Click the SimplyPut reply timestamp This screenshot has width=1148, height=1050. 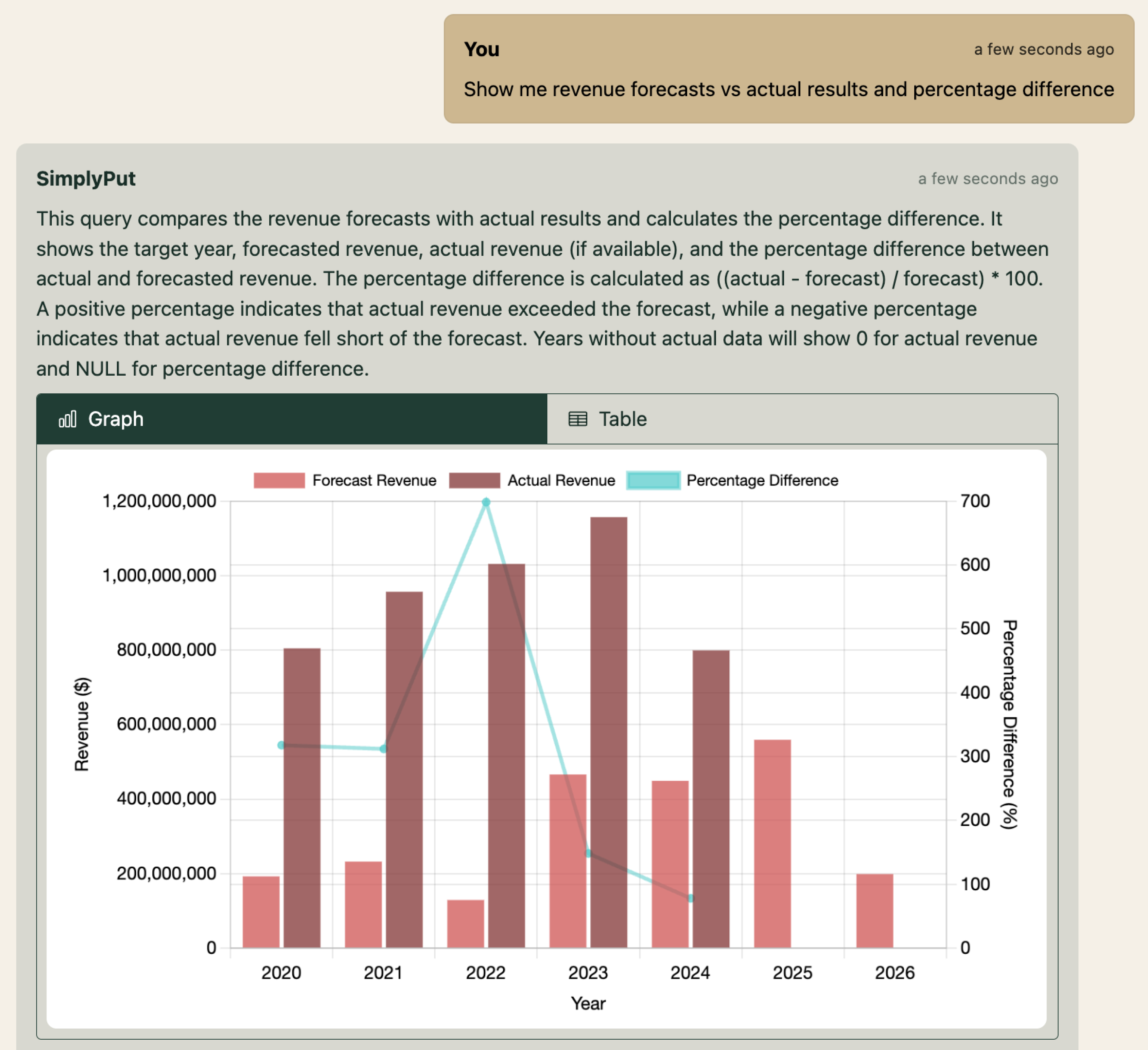988,179
